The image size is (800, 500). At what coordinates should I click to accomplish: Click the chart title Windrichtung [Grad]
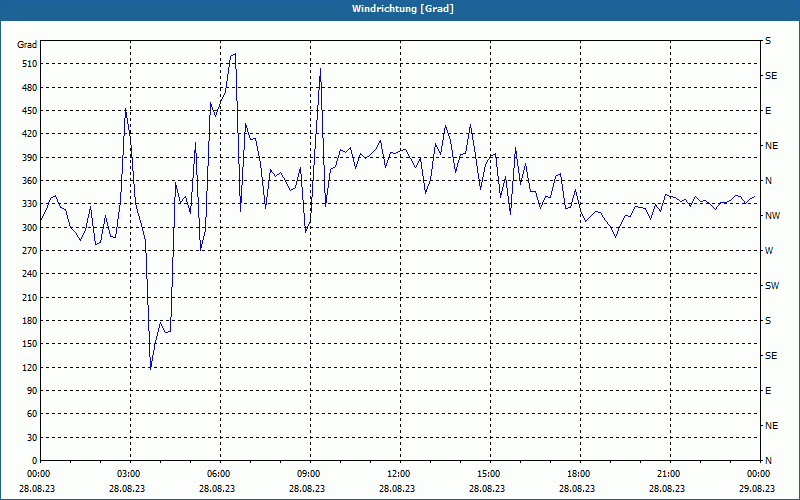[x=403, y=9]
